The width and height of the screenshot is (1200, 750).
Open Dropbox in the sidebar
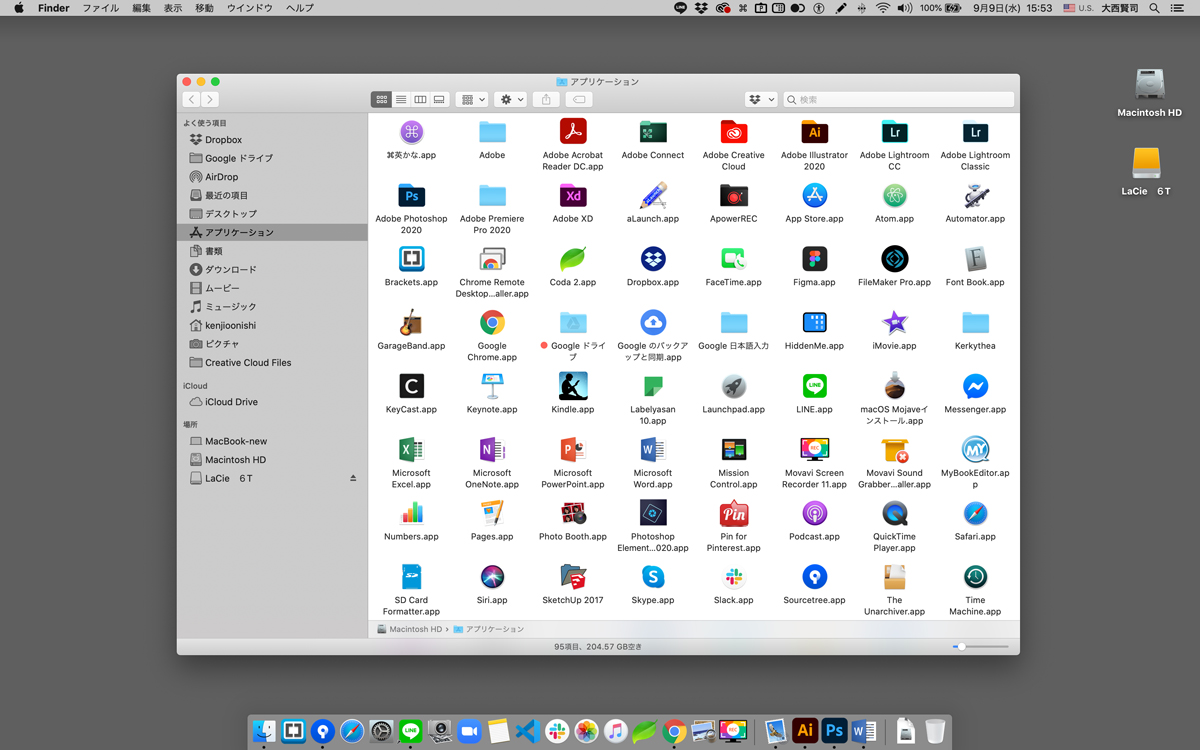point(223,140)
